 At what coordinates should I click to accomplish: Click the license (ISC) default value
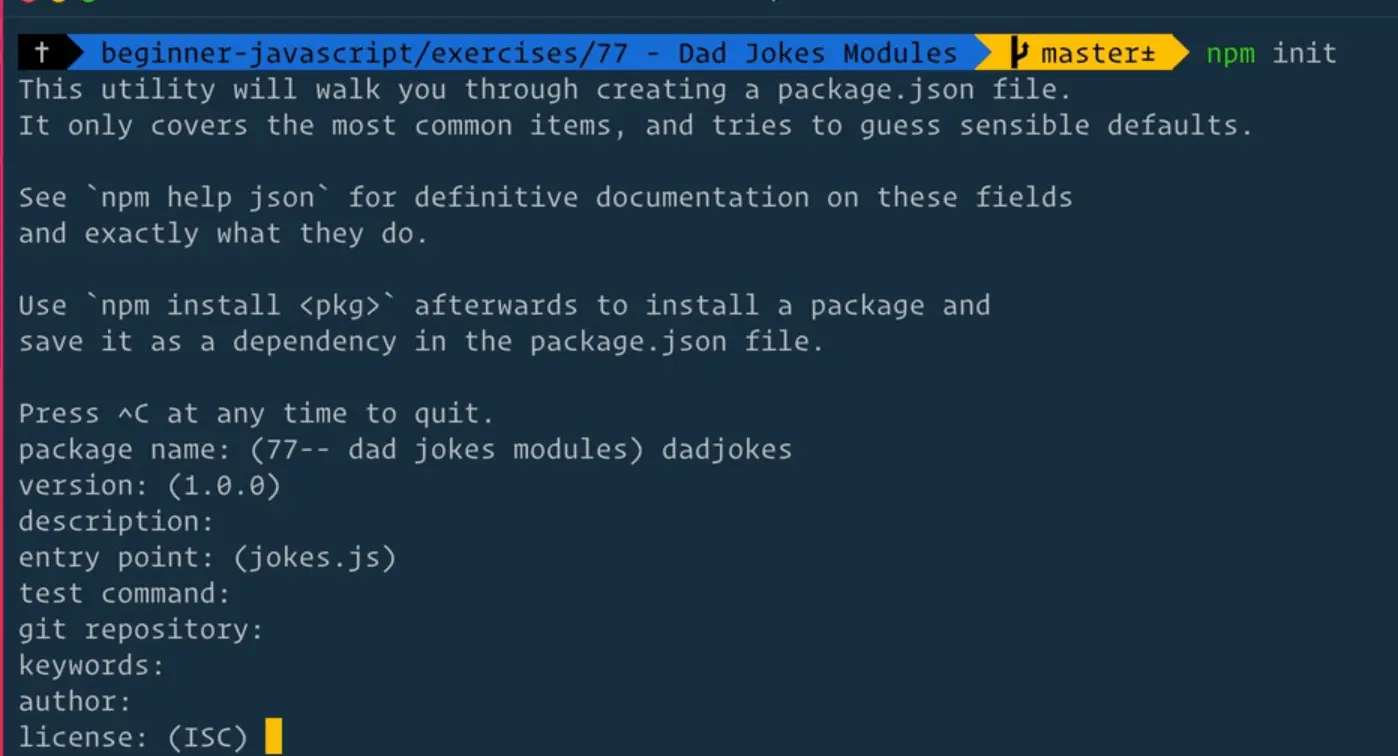pyautogui.click(x=207, y=737)
